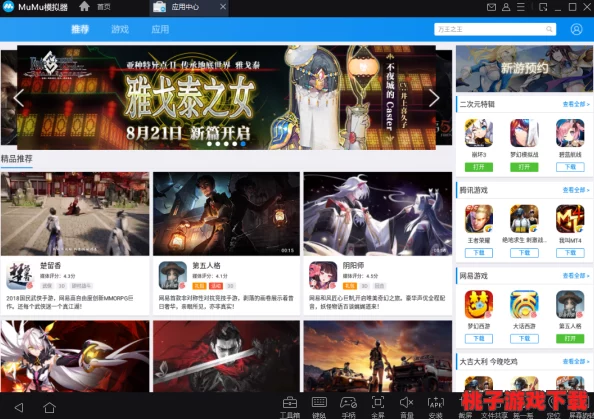Open the mail icon in the title bar
Viewport: 594px width, 419px height.
(491, 7)
